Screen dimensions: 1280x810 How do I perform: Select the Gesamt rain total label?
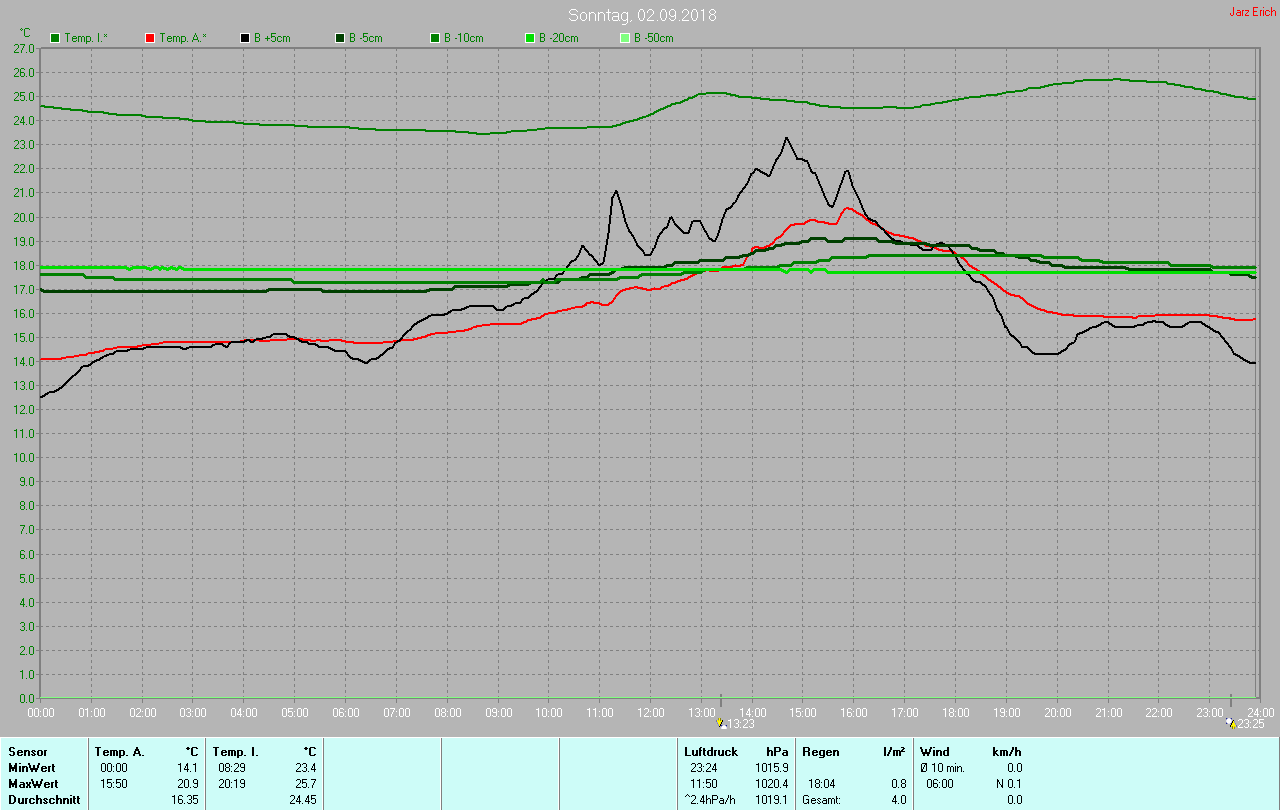(x=824, y=800)
